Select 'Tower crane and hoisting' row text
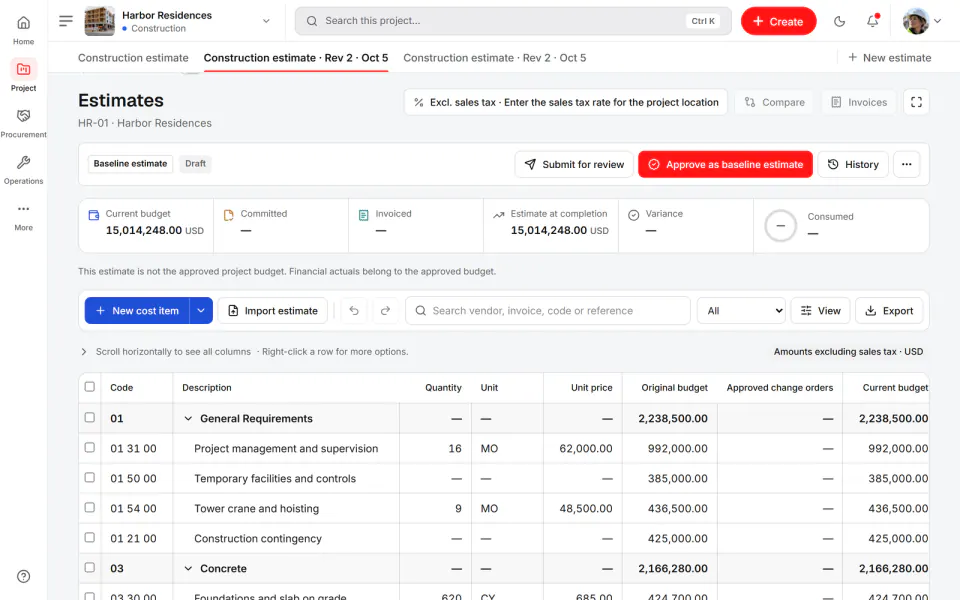 [x=257, y=509]
